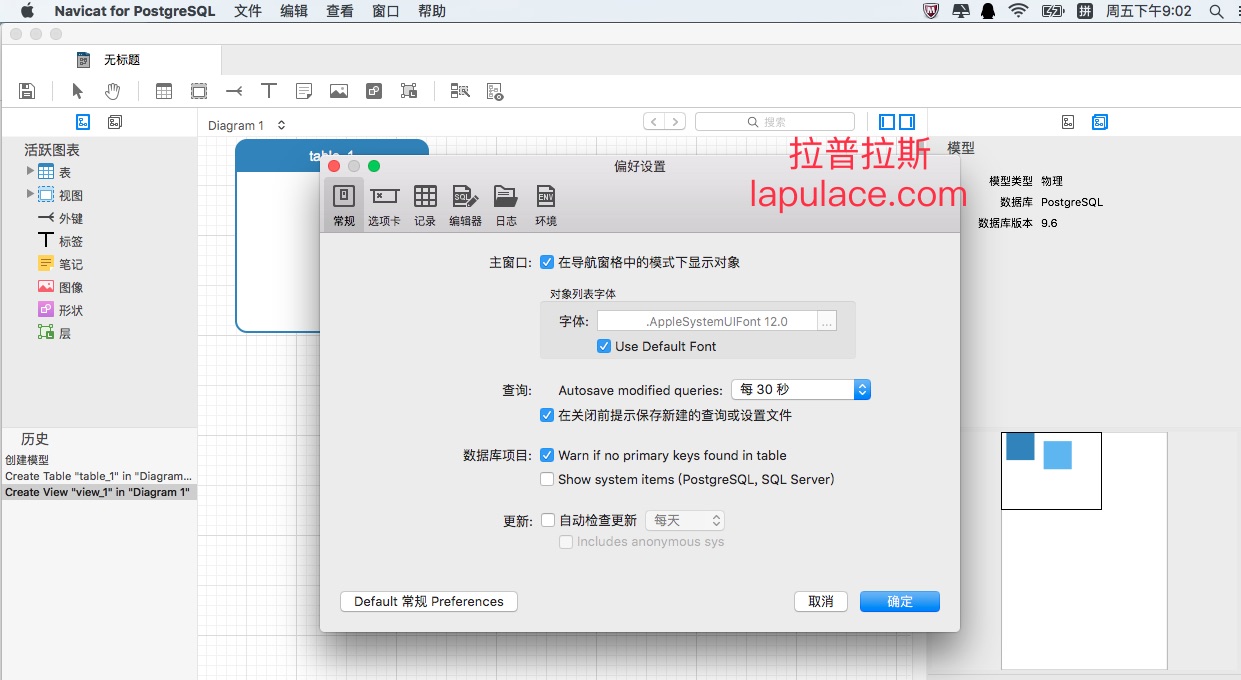The image size is (1241, 680).
Task: Open the 帮助 menu
Action: pos(432,11)
